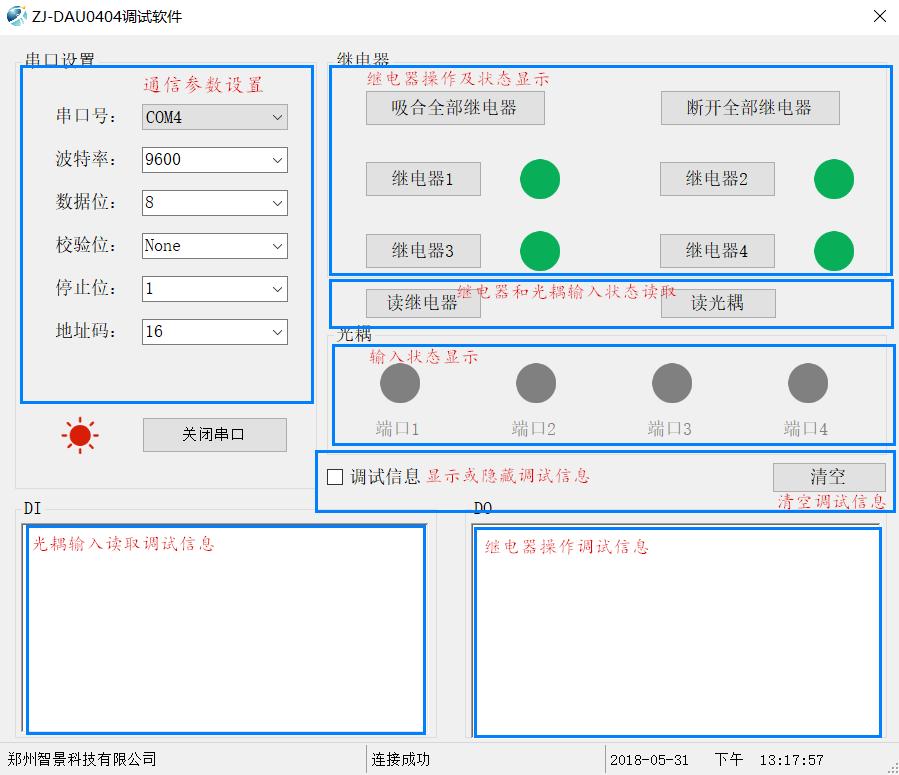
Task: Toggle the 继电器4 button
Action: tap(717, 251)
